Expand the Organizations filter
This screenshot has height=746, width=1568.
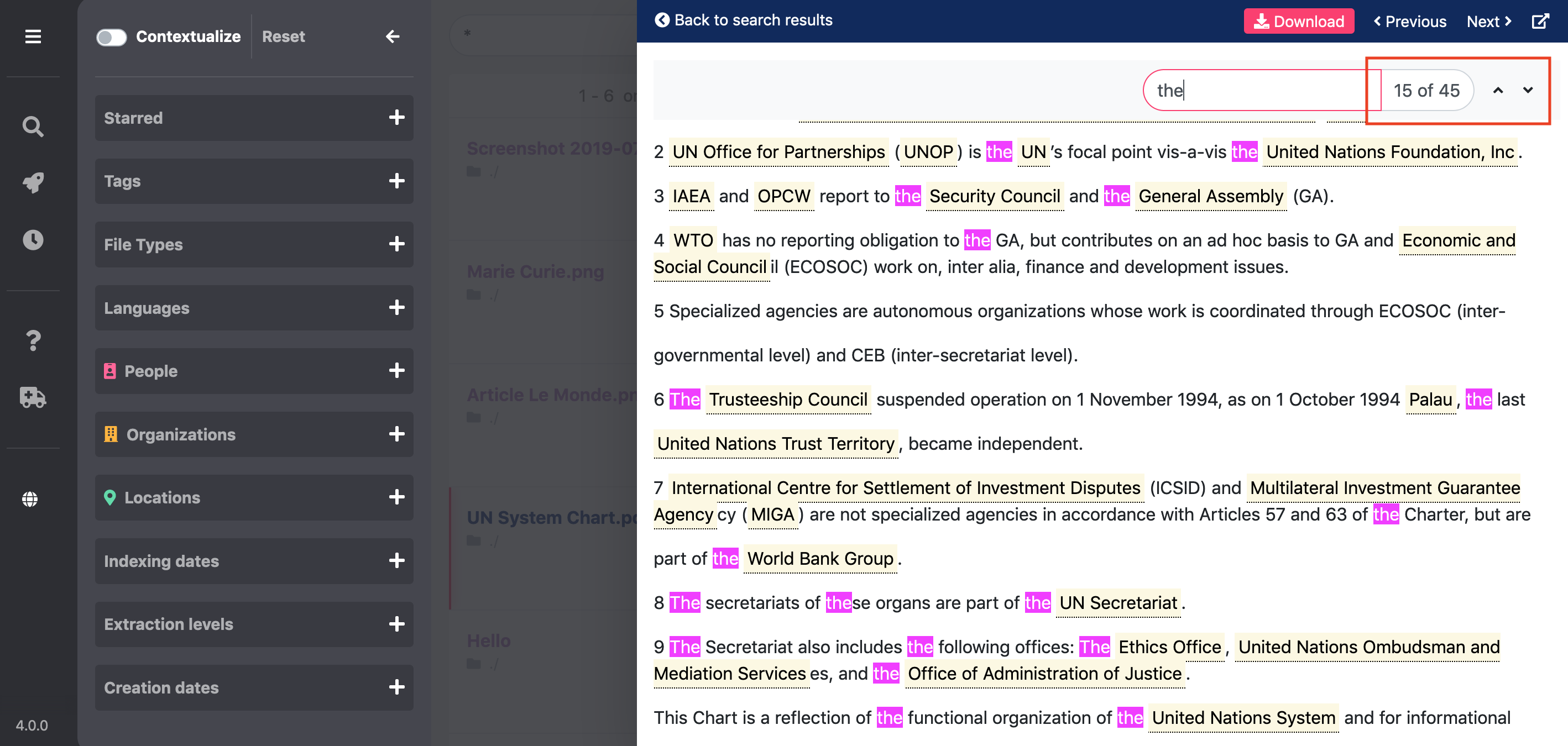tap(254, 434)
